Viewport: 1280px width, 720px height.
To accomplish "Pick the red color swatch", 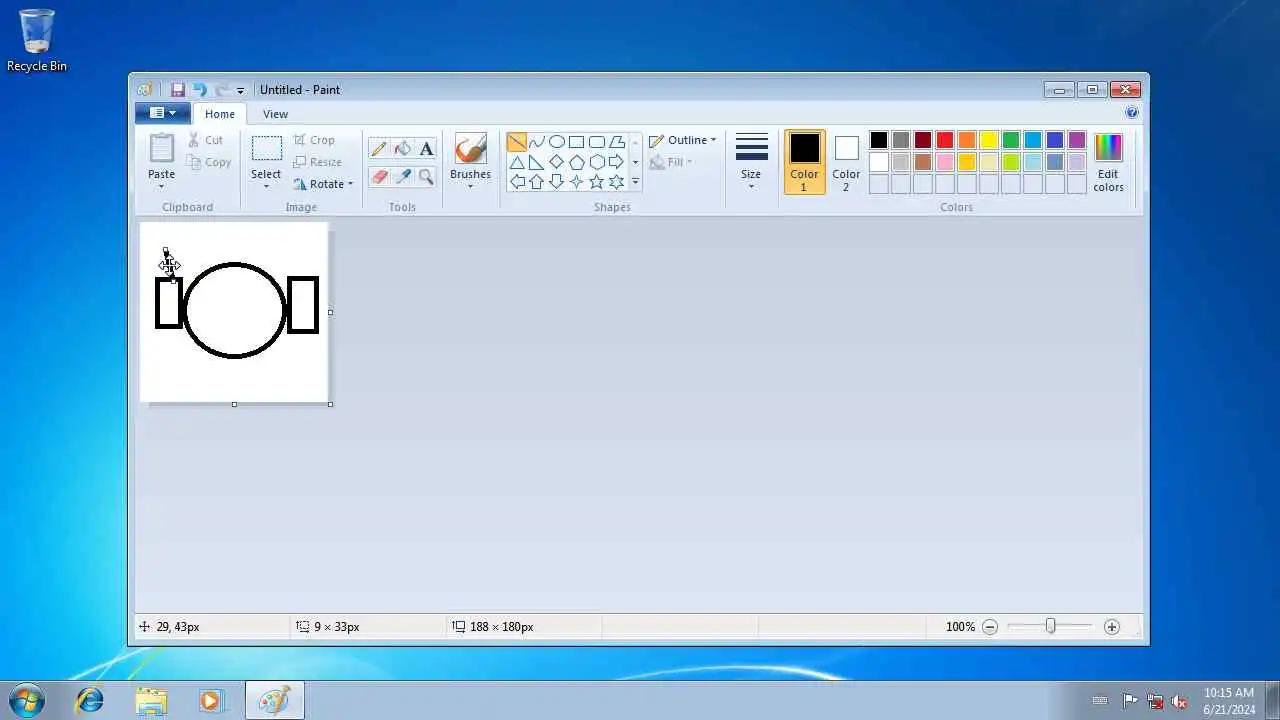I will click(945, 140).
